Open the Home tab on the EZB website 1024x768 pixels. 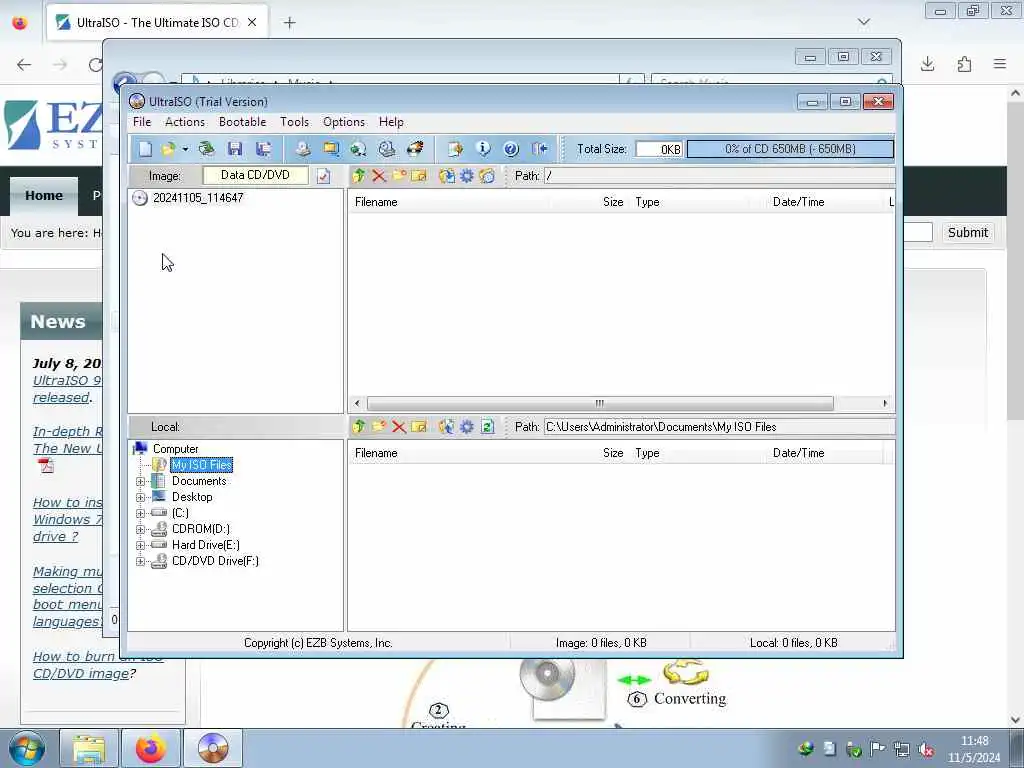44,195
